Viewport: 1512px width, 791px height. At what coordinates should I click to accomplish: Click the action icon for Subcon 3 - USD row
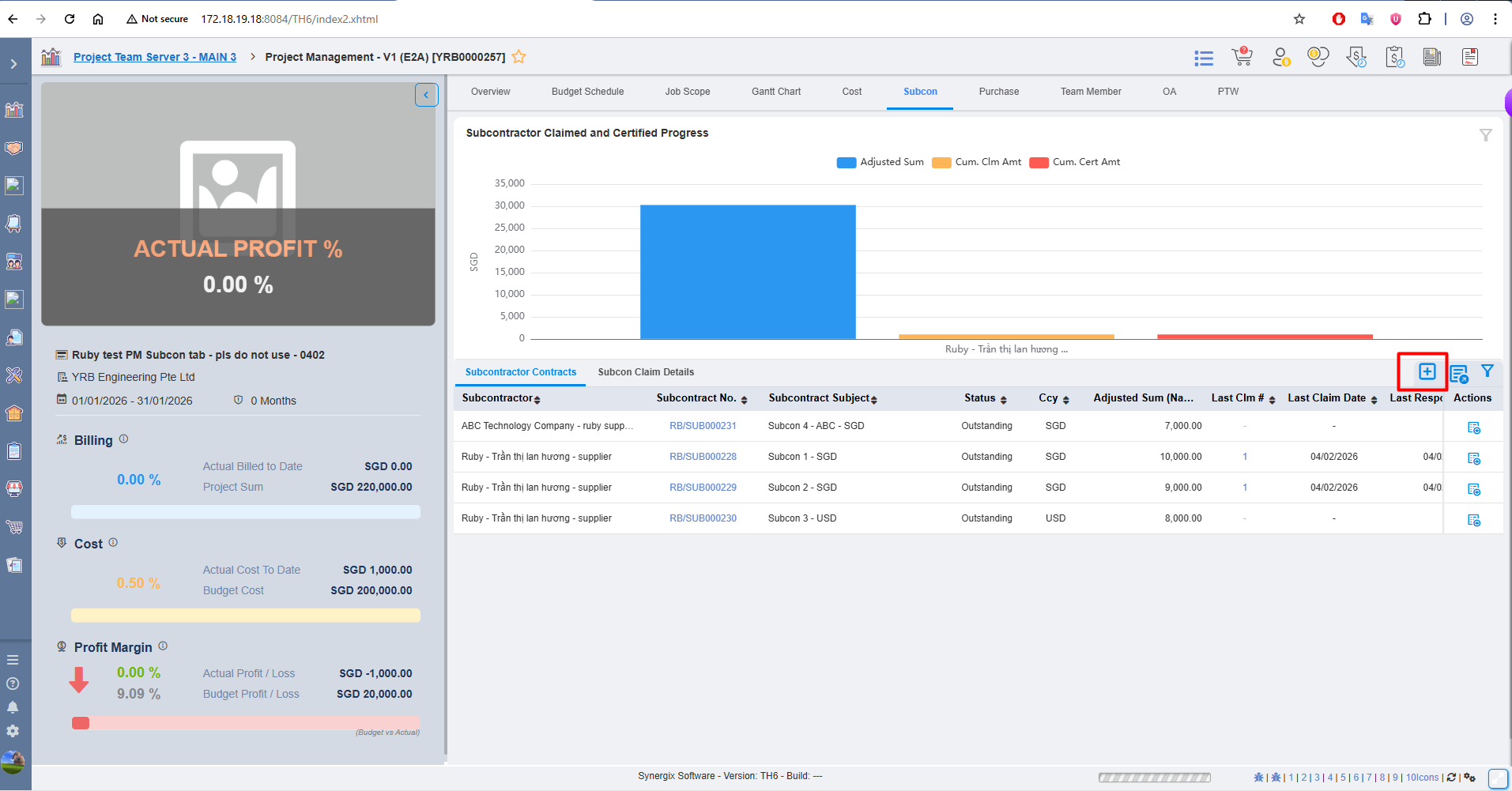tap(1473, 520)
